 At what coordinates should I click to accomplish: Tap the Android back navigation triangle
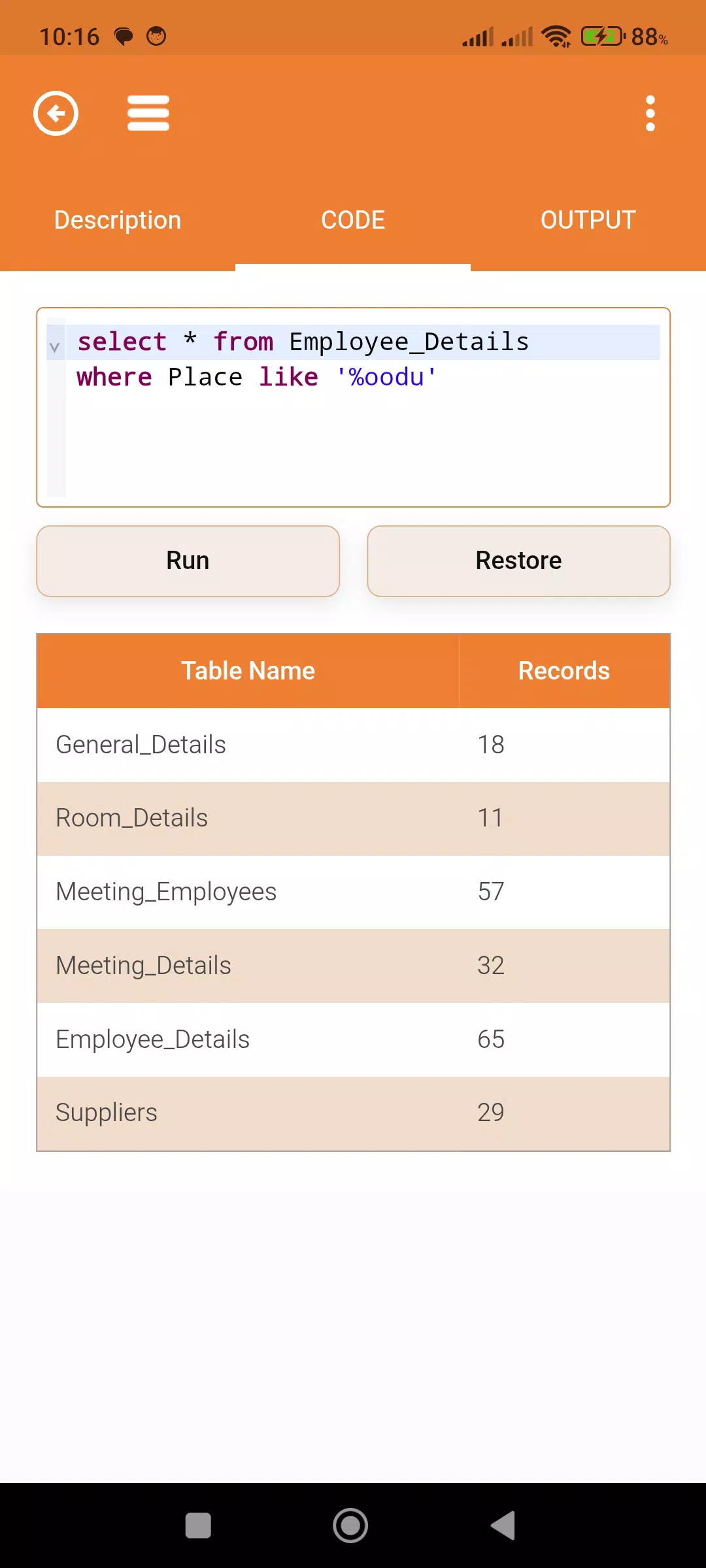(503, 1526)
